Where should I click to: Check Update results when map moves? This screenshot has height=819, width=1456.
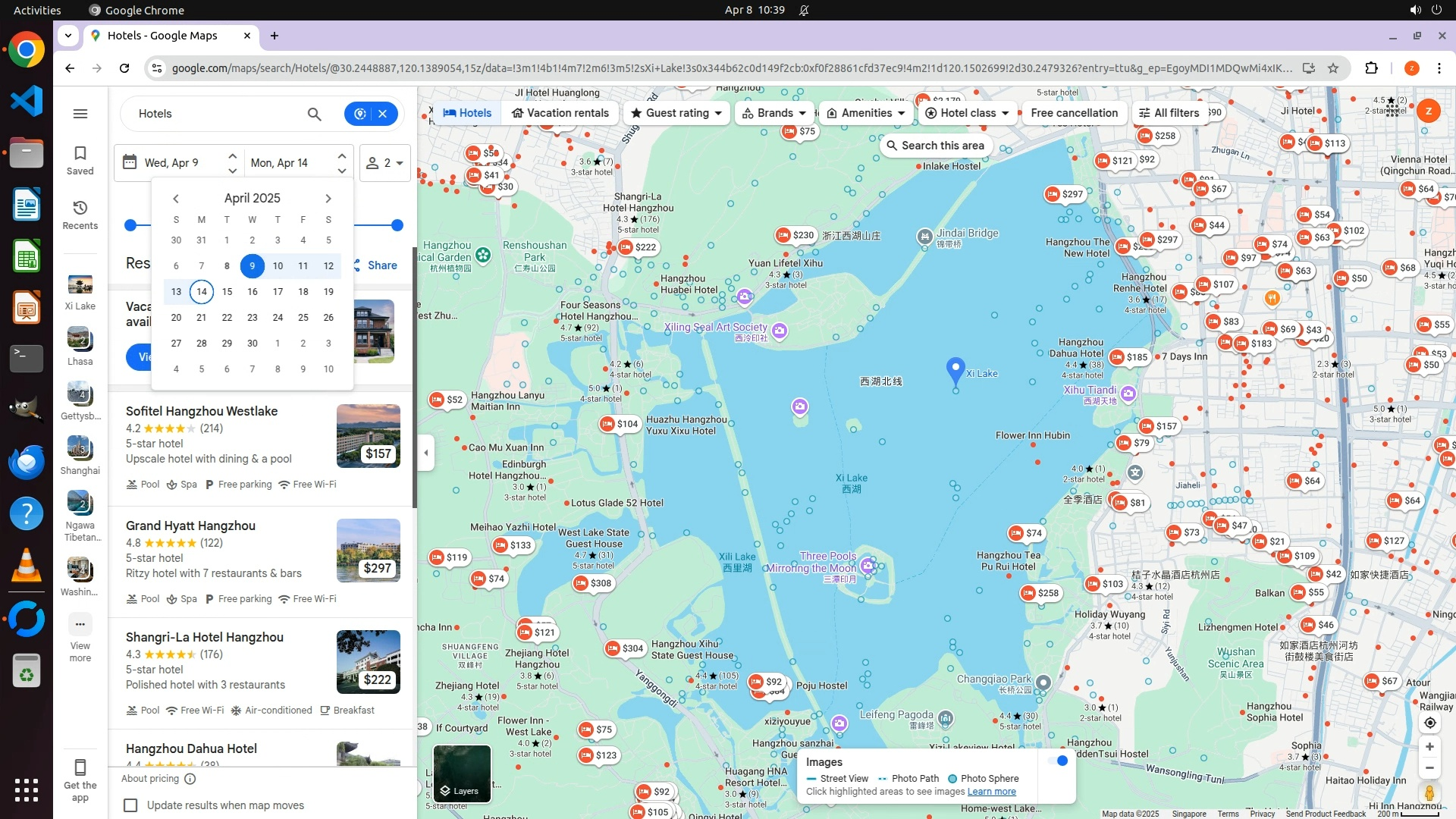coord(131,805)
